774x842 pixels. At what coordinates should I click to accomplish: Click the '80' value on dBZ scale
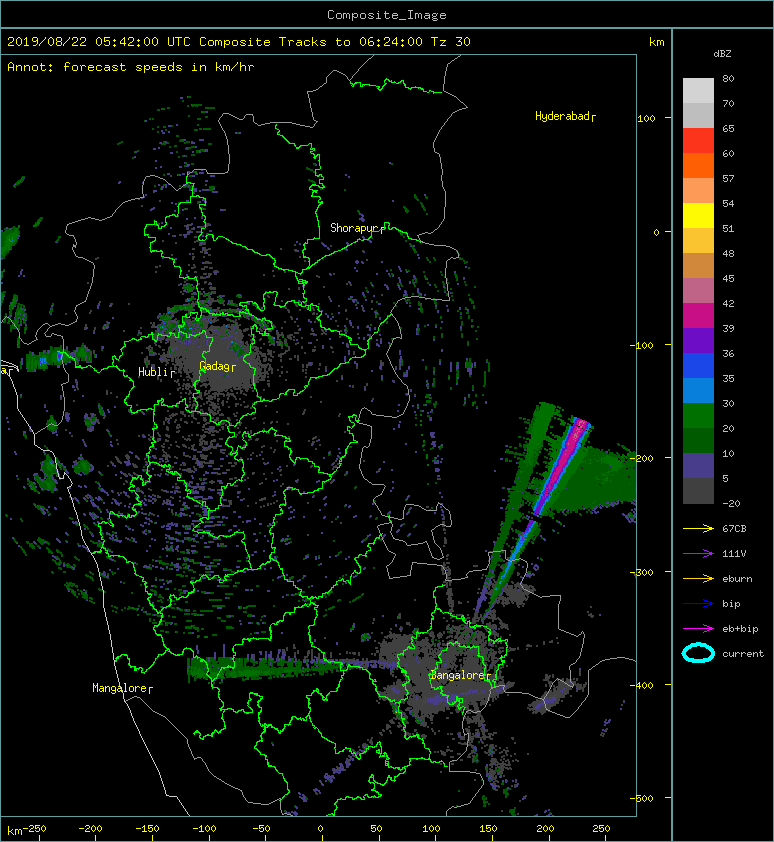[728, 78]
